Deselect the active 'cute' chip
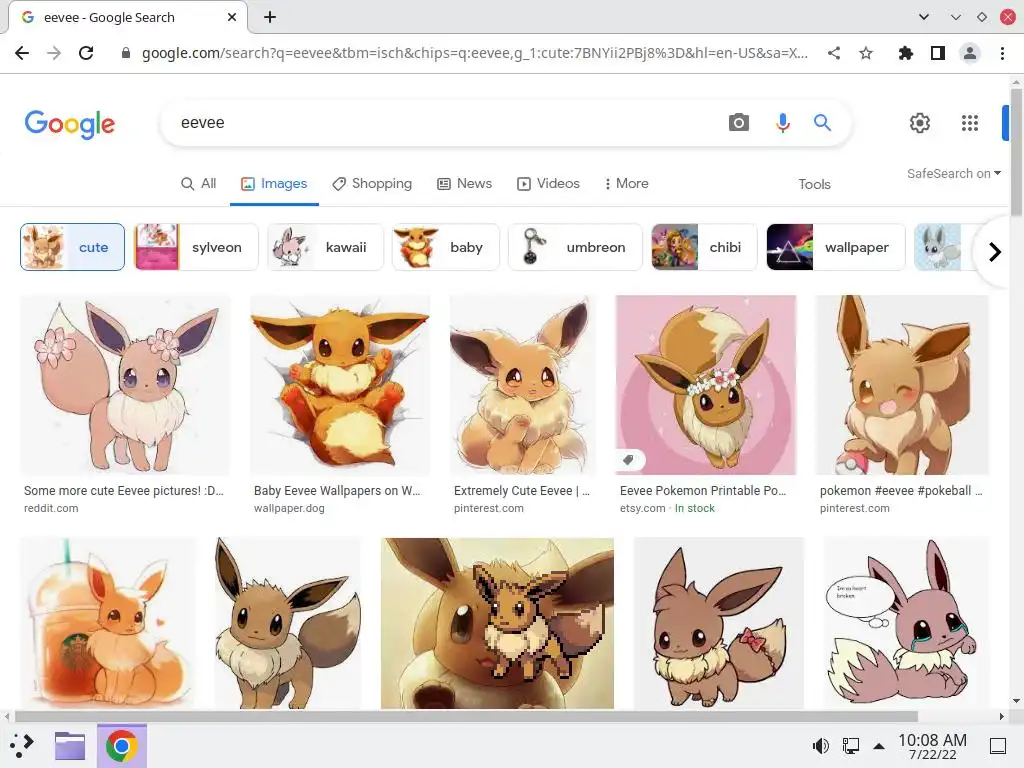Viewport: 1024px width, 768px height. coord(72,247)
